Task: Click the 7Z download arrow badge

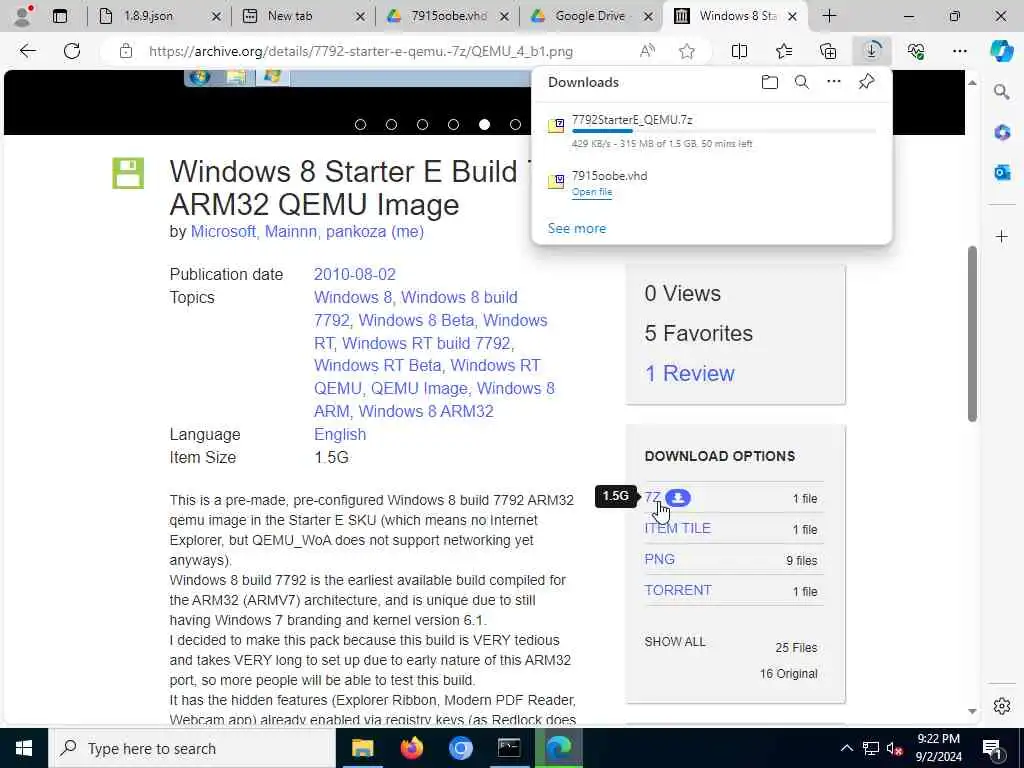Action: pyautogui.click(x=678, y=498)
